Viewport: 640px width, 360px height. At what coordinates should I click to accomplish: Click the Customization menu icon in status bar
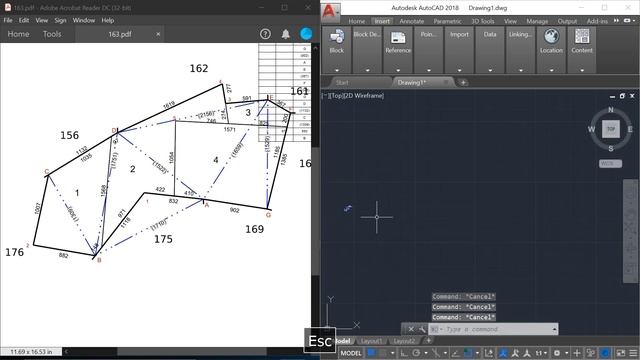633,353
